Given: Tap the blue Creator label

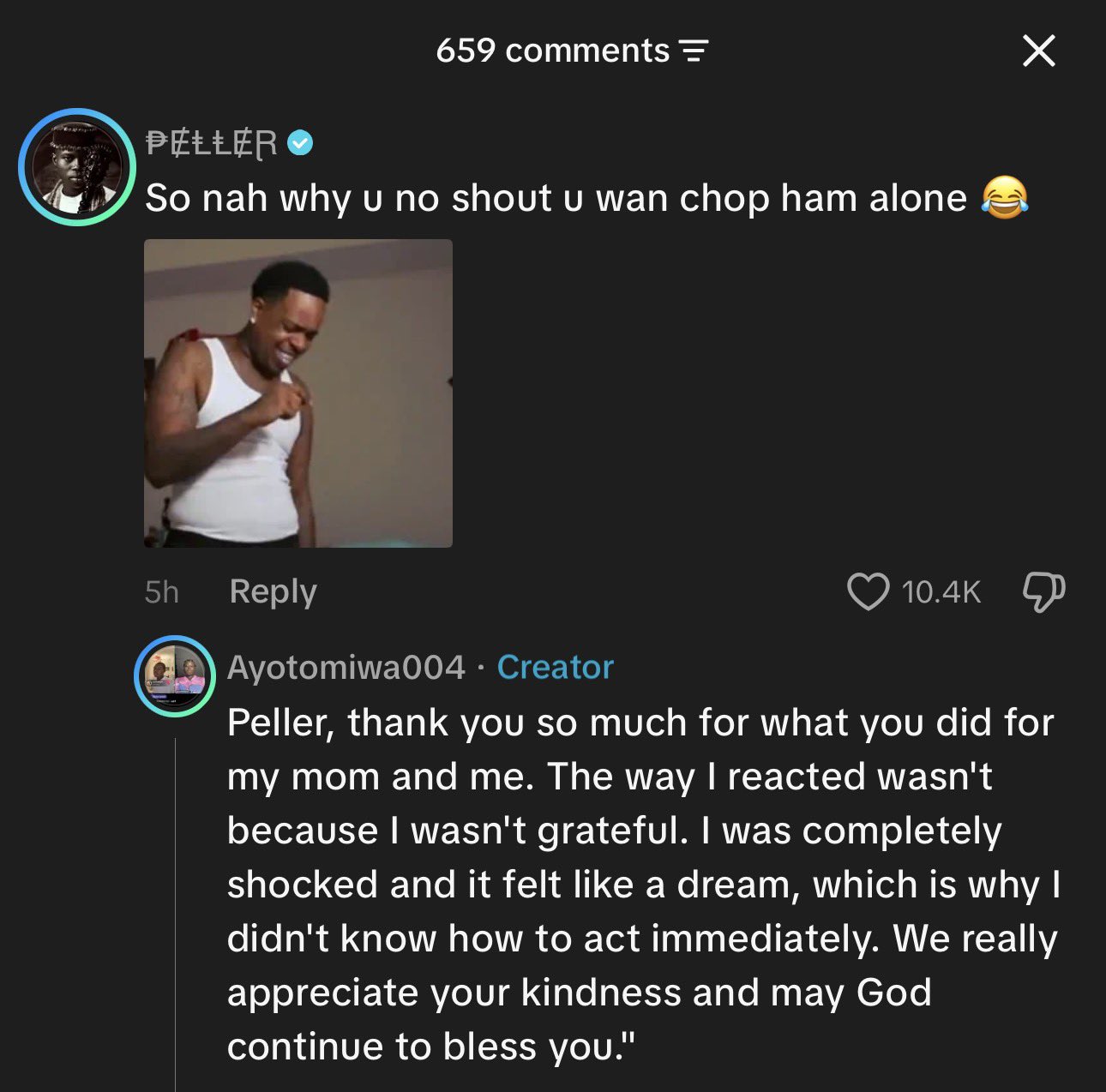Looking at the screenshot, I should pos(556,667).
